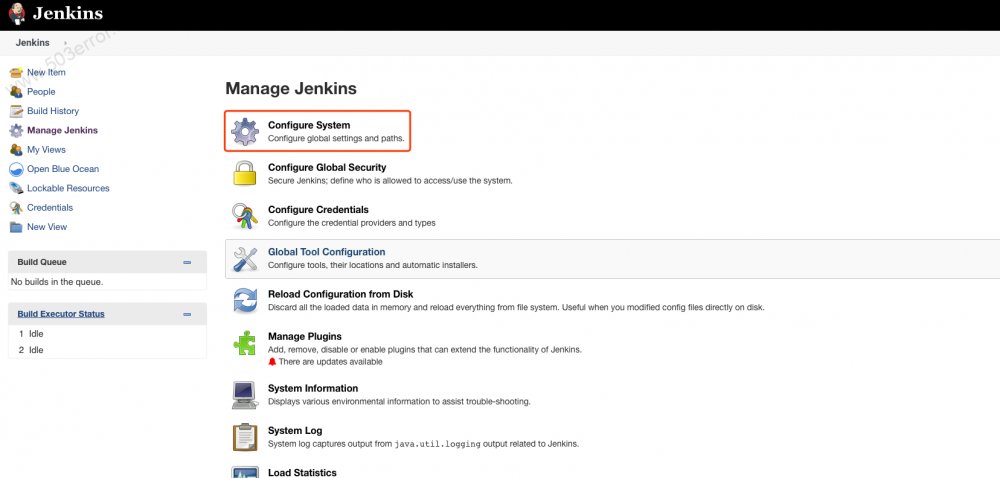Click the Jenkins butler logo icon
Screen dimensions: 1000x478
(17, 13)
